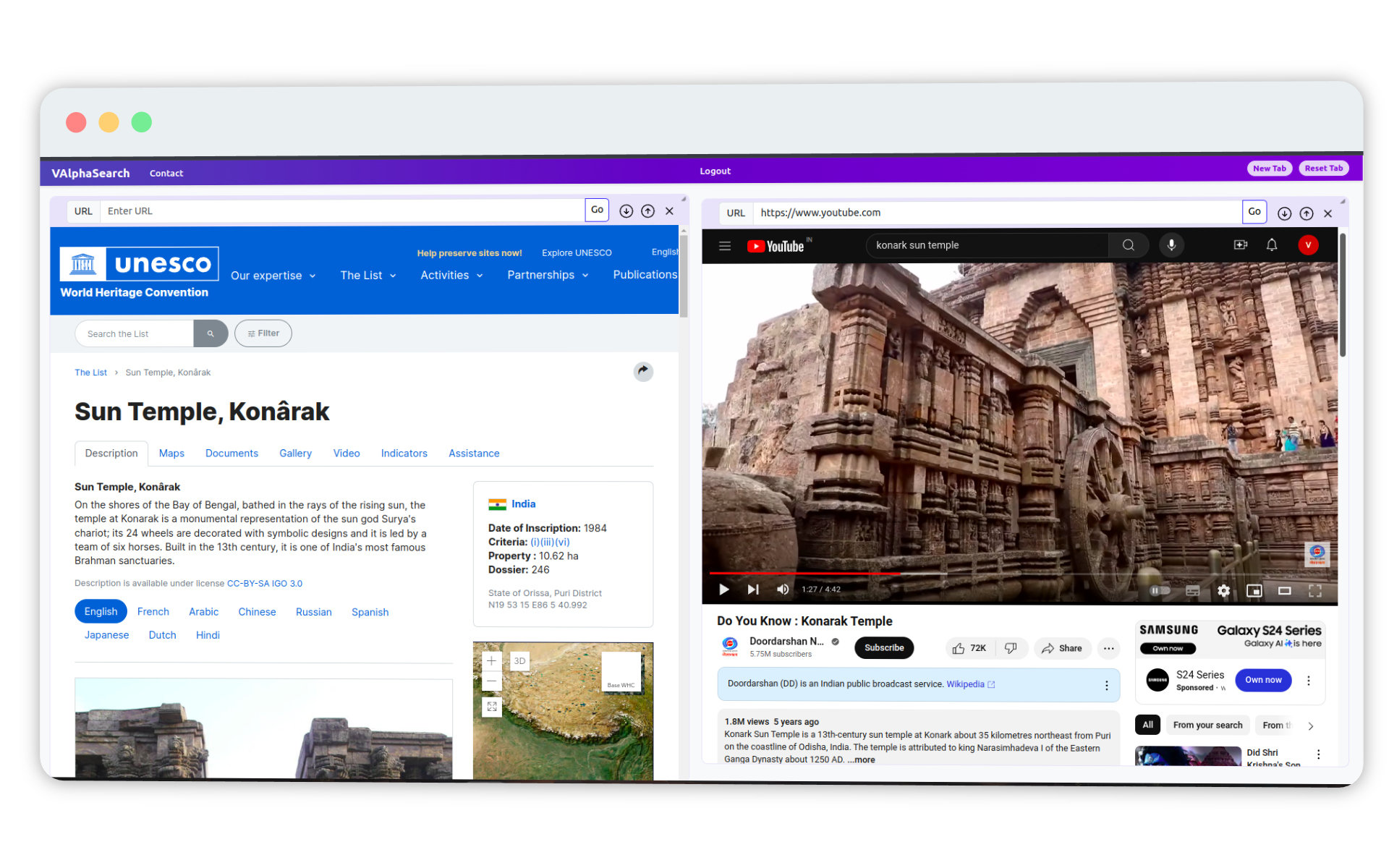1389x868 pixels.
Task: Open options for Doordarshan Wikipedia info box
Action: [x=1106, y=685]
